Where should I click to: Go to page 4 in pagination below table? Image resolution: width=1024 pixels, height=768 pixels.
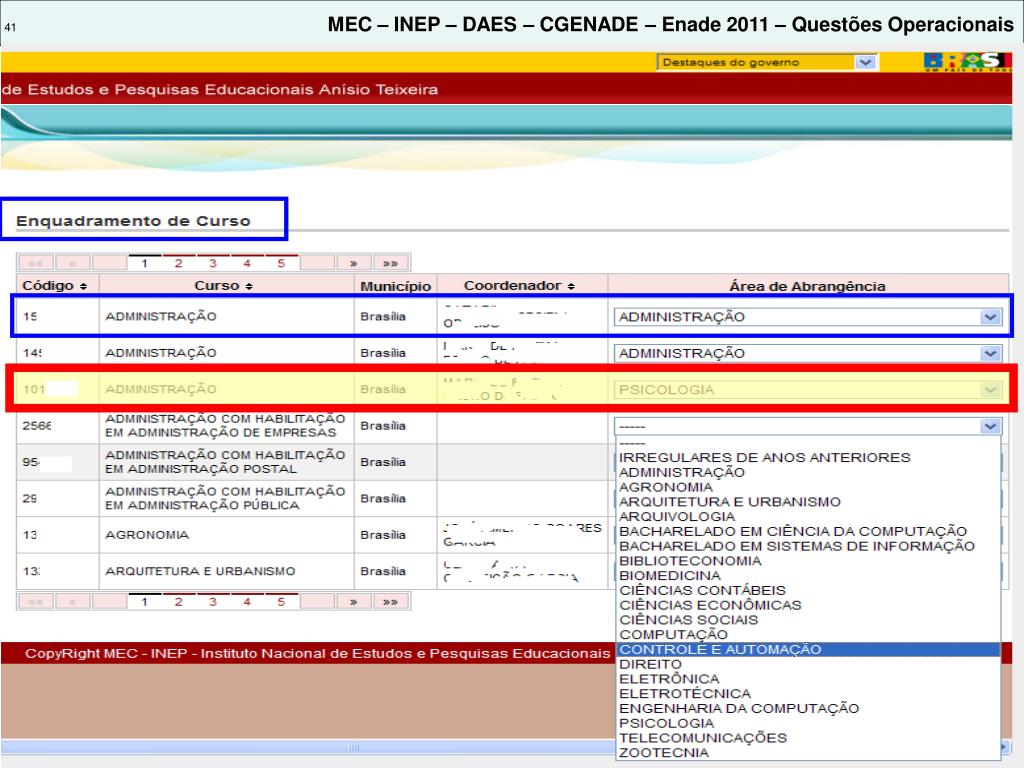click(247, 601)
